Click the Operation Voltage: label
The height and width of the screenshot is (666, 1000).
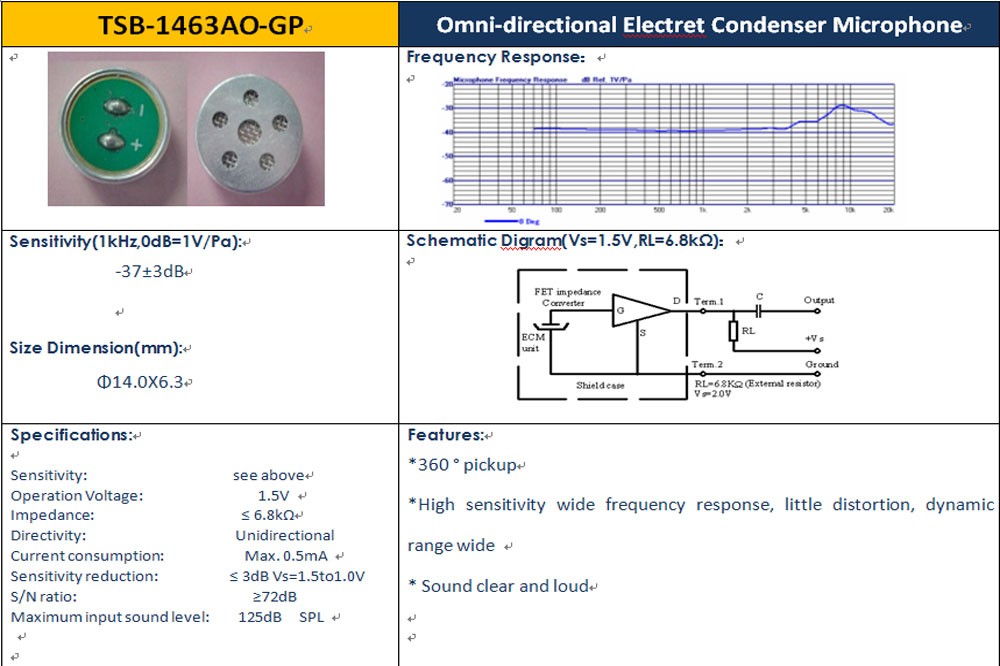click(77, 496)
